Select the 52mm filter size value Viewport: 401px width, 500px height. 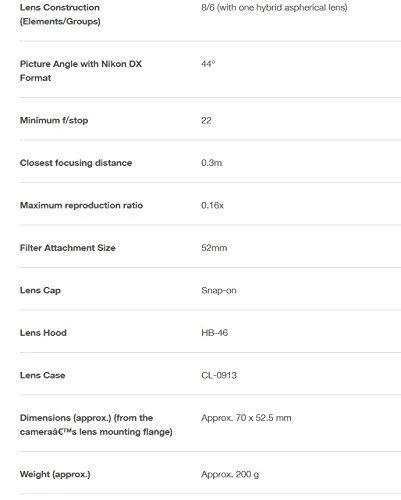[214, 248]
